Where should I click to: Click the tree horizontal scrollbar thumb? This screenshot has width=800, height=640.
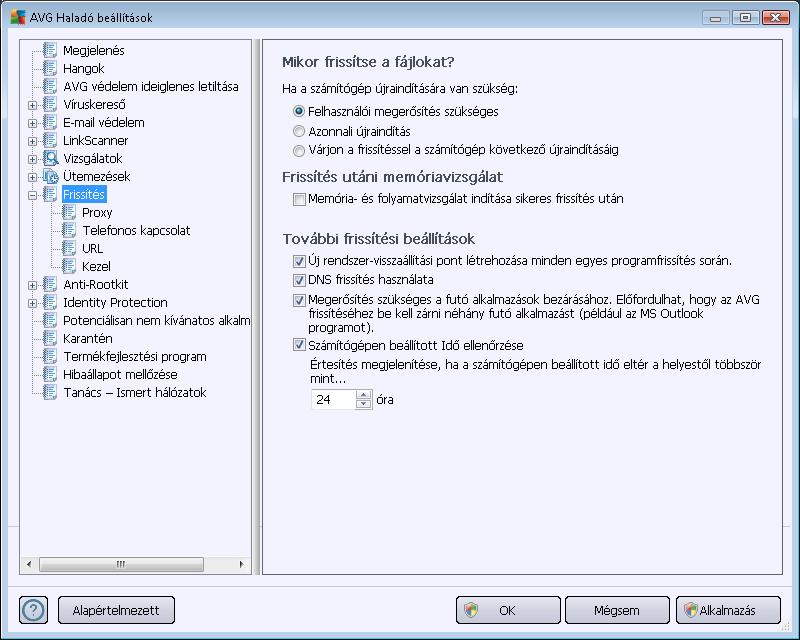point(121,564)
